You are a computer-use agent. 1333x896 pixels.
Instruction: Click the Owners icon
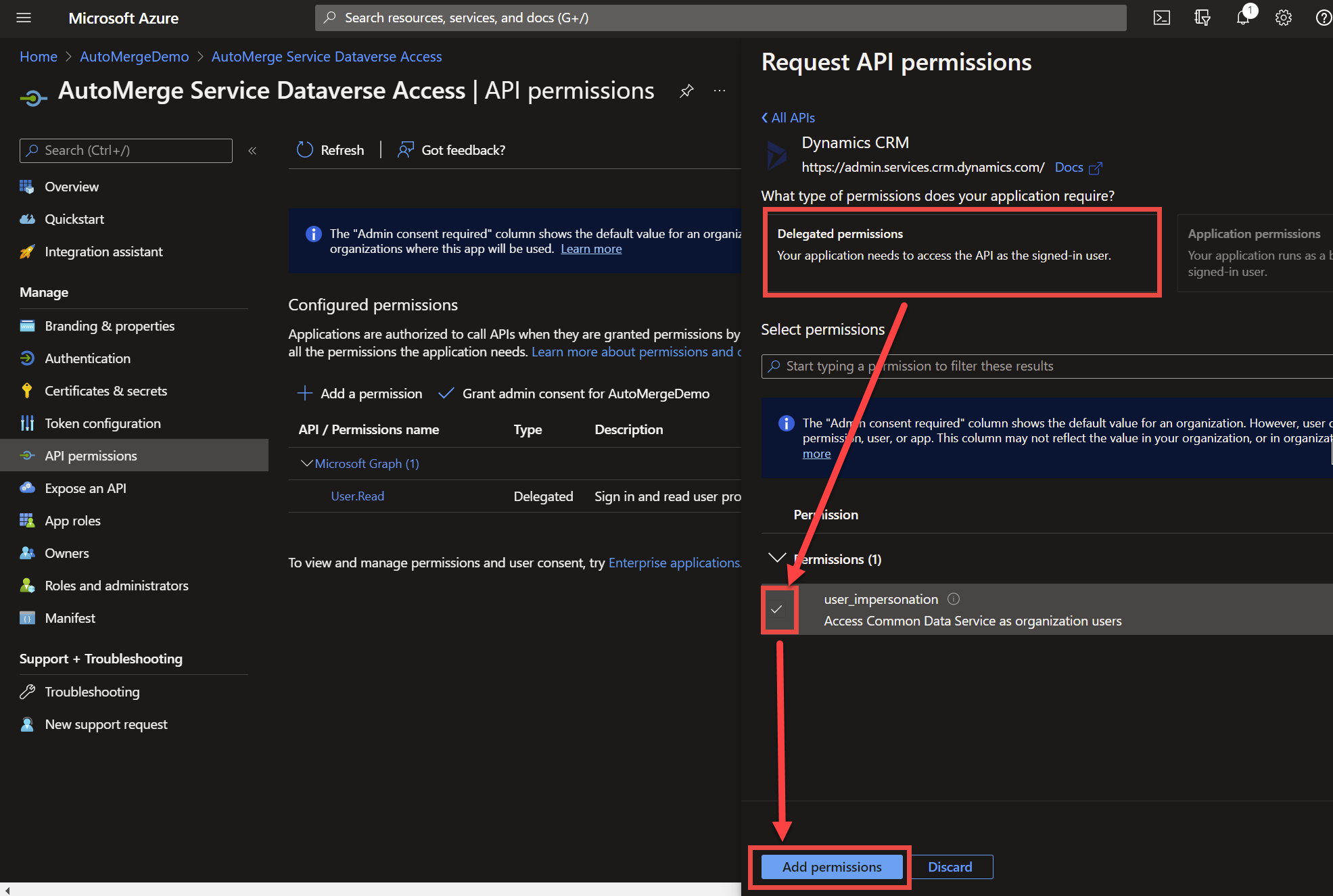click(x=27, y=553)
